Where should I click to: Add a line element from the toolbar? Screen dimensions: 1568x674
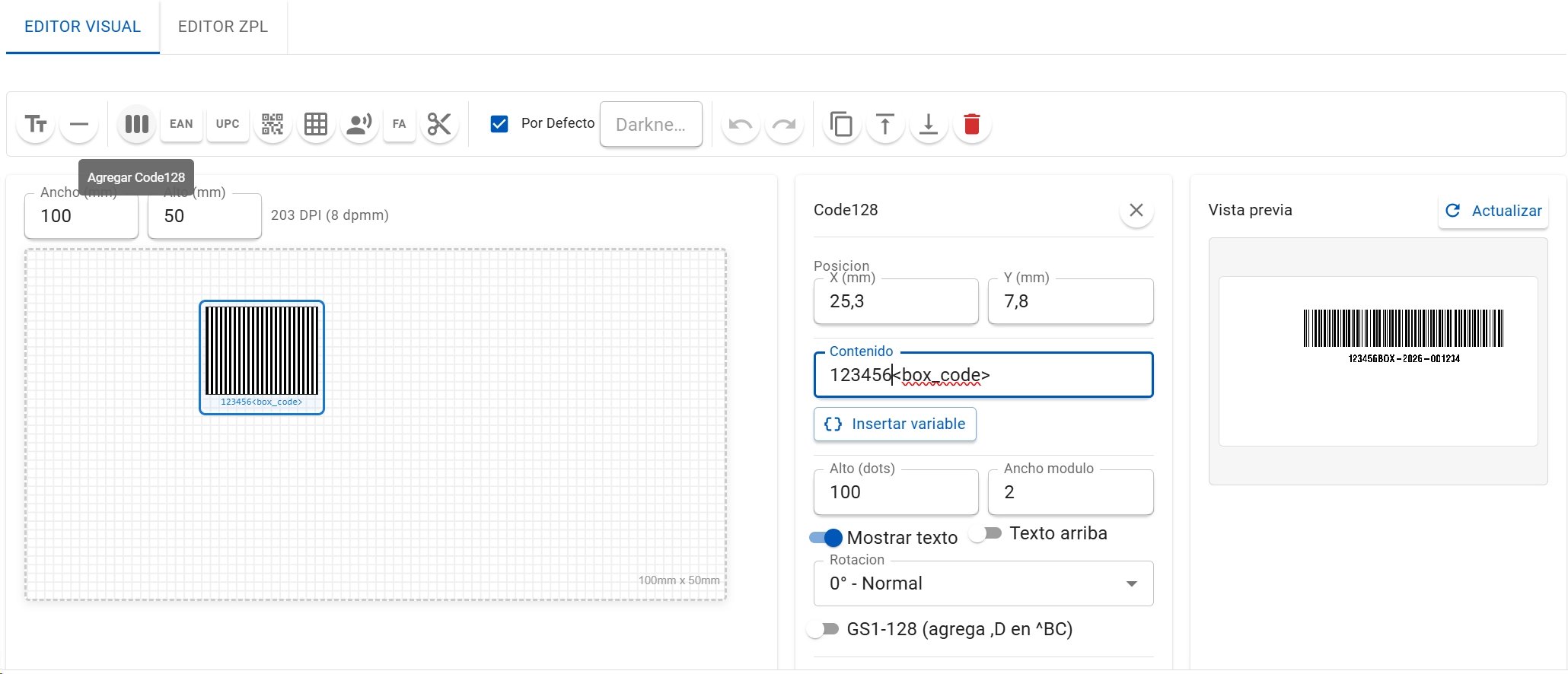pos(79,124)
